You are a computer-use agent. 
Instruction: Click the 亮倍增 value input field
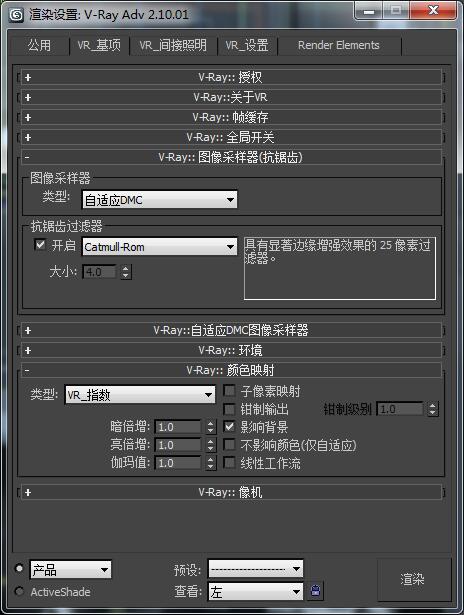178,445
